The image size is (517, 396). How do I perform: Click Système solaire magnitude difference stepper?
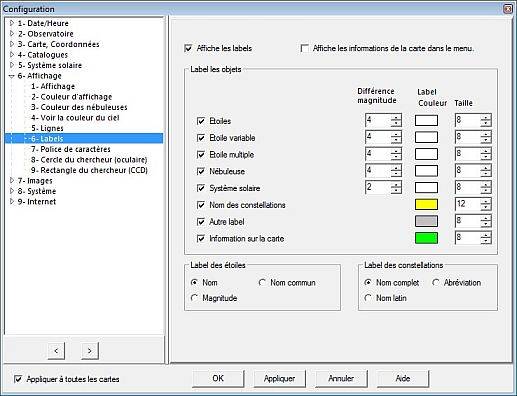tap(396, 187)
